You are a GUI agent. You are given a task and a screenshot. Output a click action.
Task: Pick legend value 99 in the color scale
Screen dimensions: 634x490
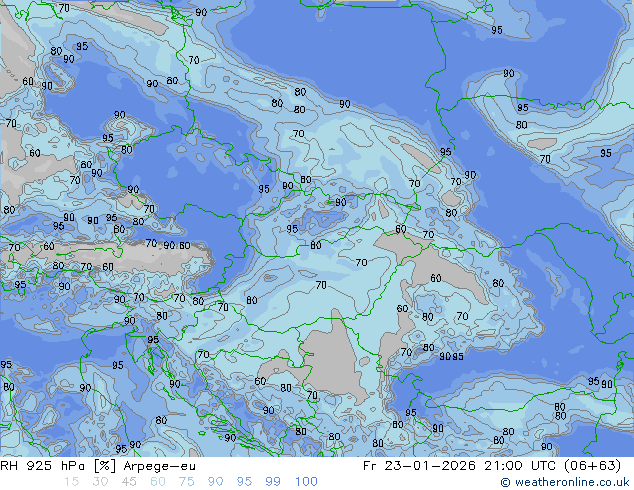pos(273,482)
